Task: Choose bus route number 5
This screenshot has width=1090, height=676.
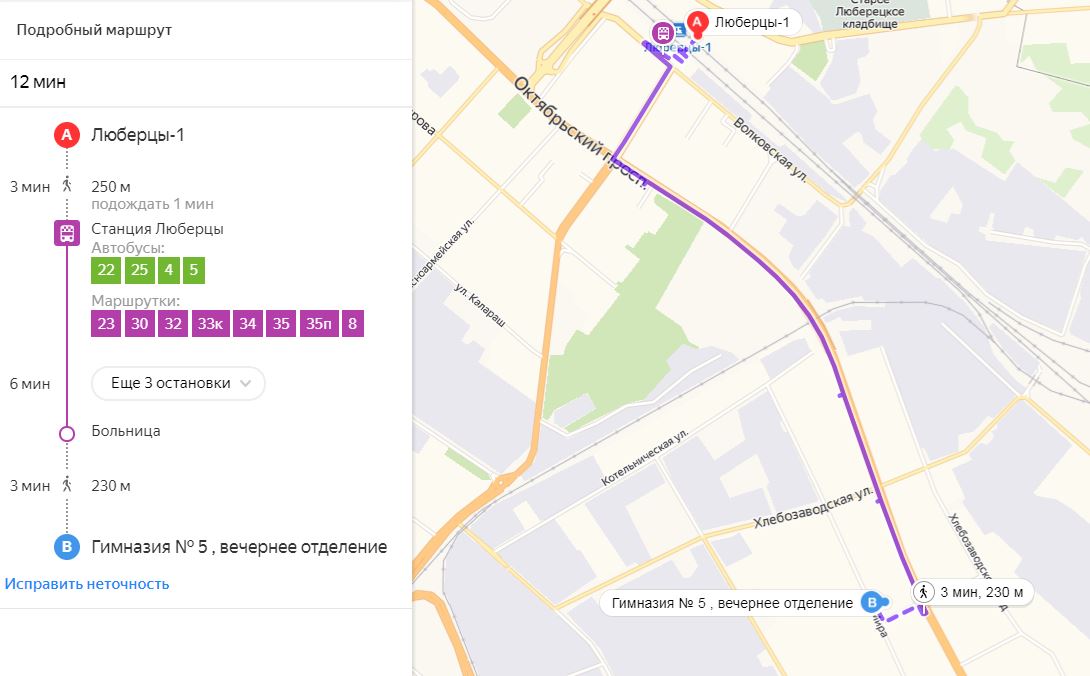Action: coord(194,270)
